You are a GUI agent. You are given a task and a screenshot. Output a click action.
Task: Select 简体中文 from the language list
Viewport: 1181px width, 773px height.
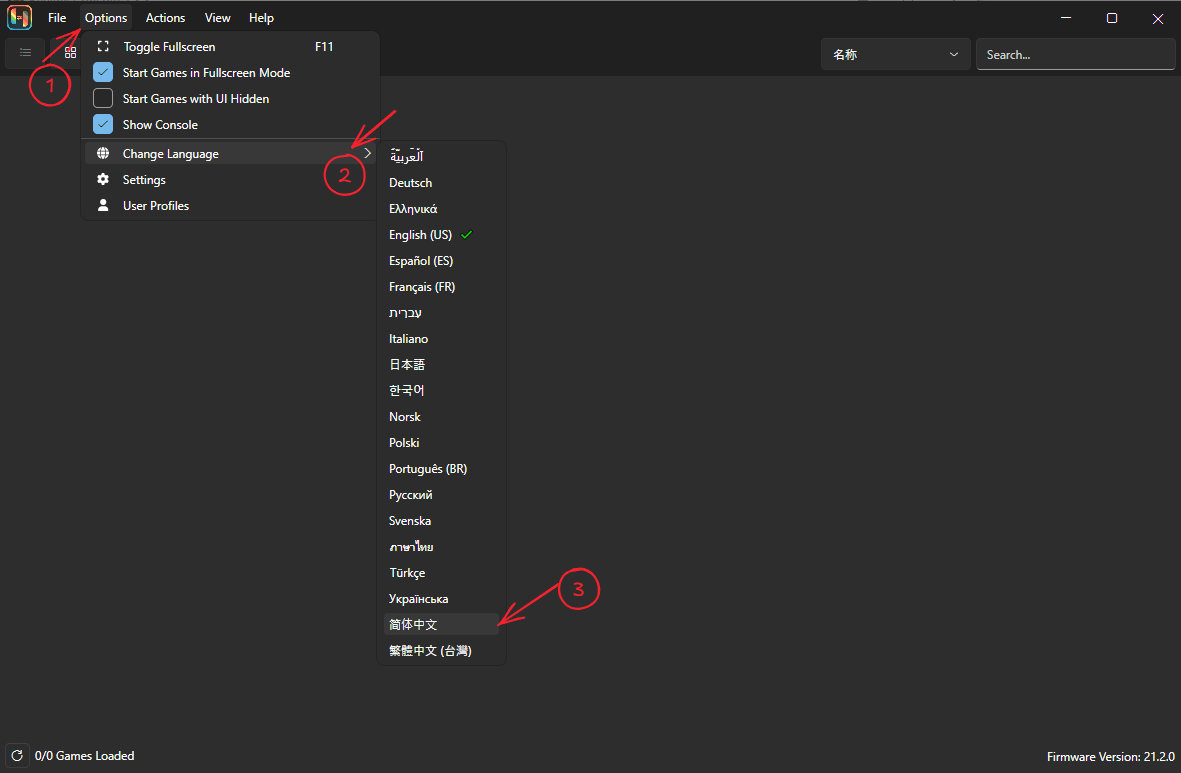pyautogui.click(x=414, y=625)
